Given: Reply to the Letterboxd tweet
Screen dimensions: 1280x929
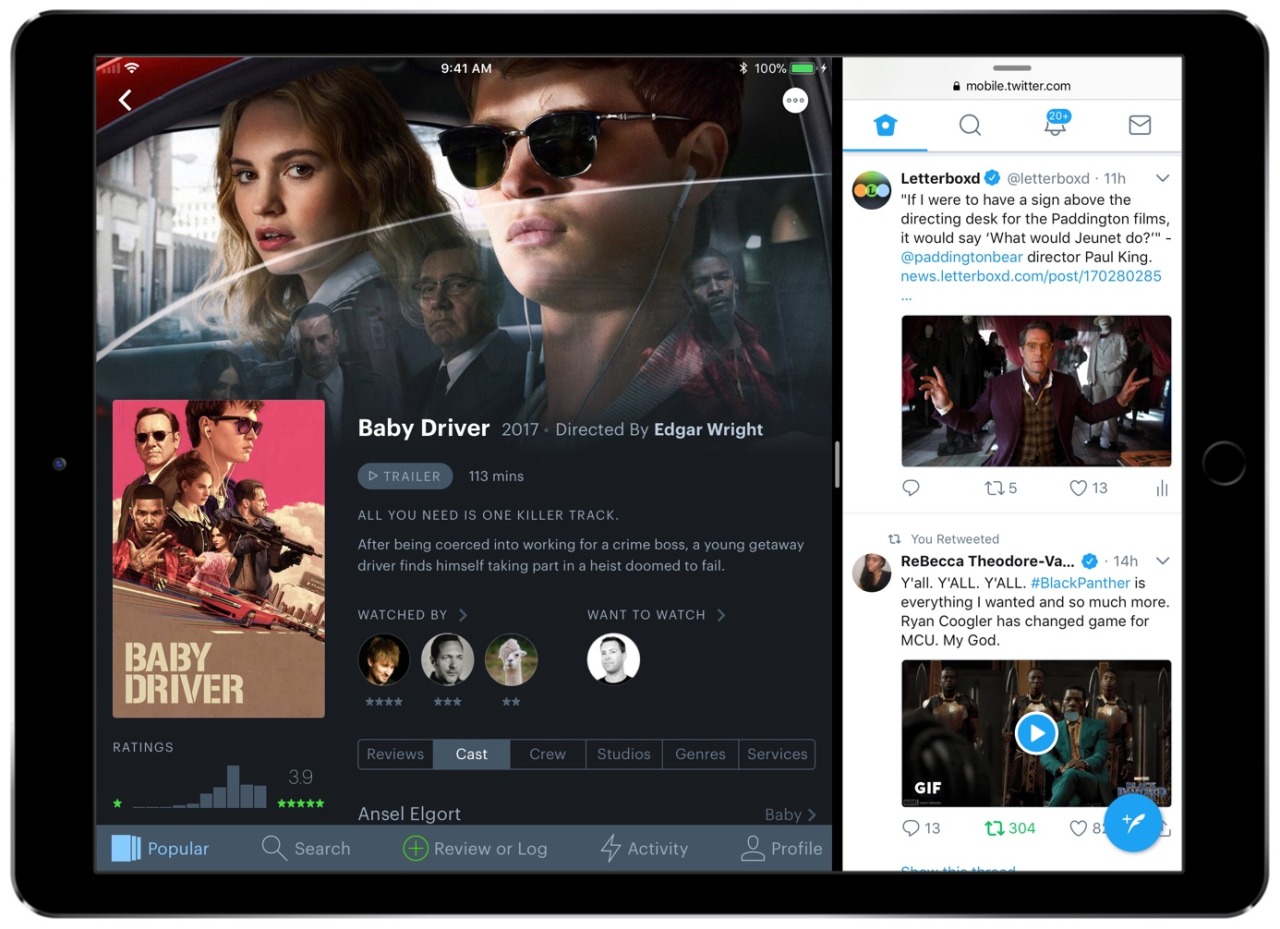Looking at the screenshot, I should coord(911,488).
